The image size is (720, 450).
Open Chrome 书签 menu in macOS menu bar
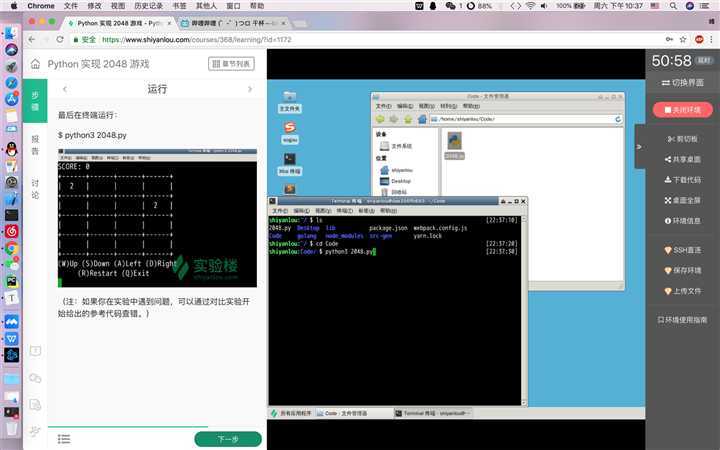[x=180, y=6]
